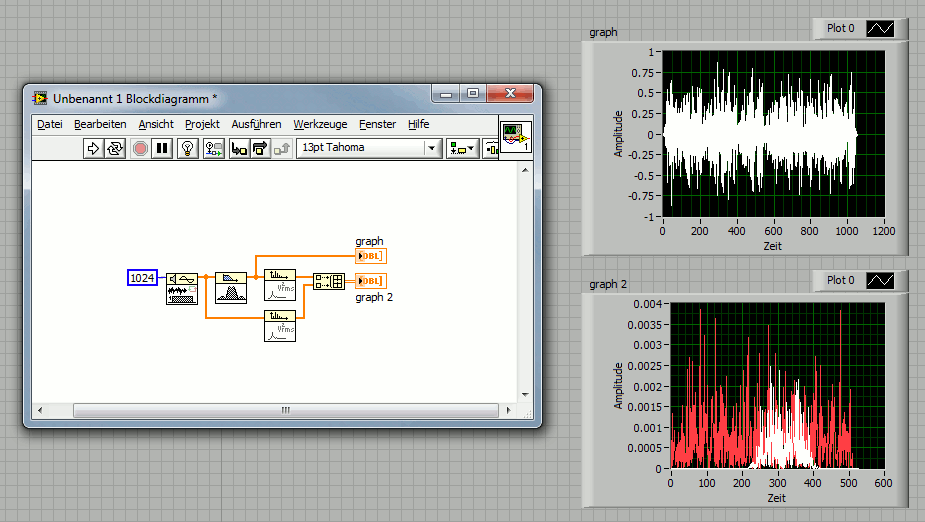Select the lower spectrum Vrms node
Image resolution: width=925 pixels, height=522 pixels.
pos(280,326)
